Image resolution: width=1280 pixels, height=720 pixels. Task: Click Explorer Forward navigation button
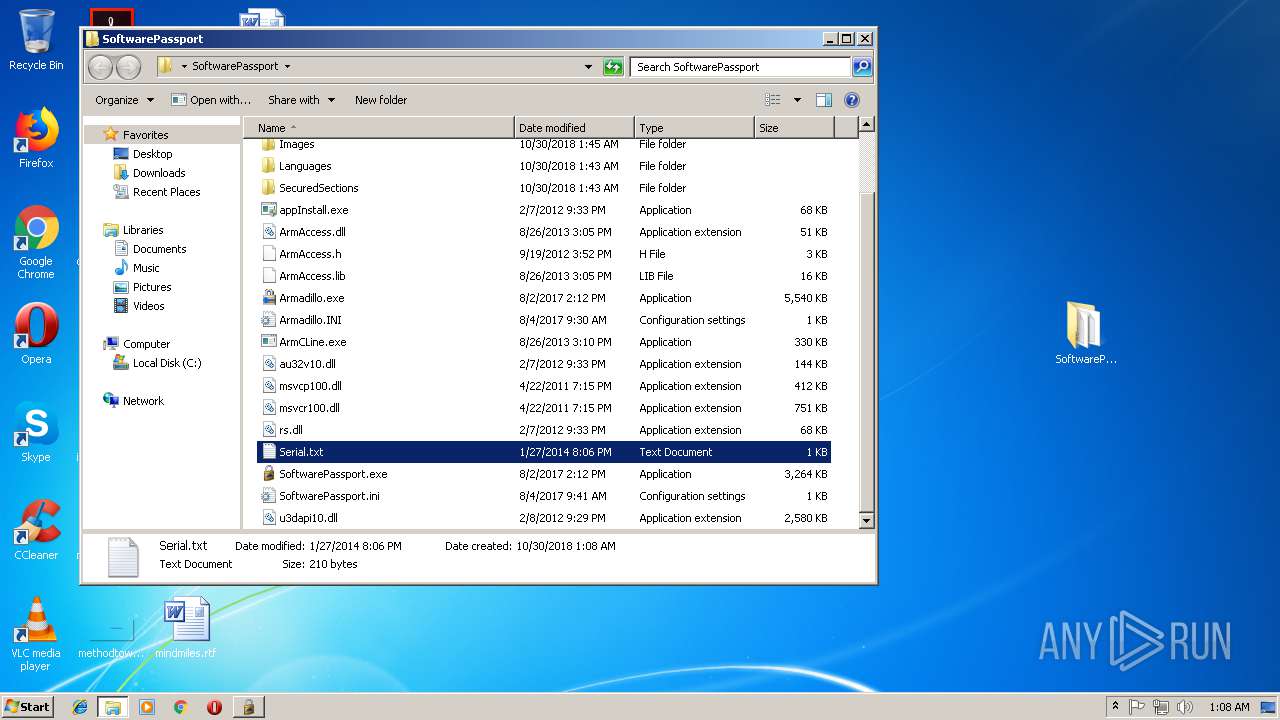pos(129,67)
